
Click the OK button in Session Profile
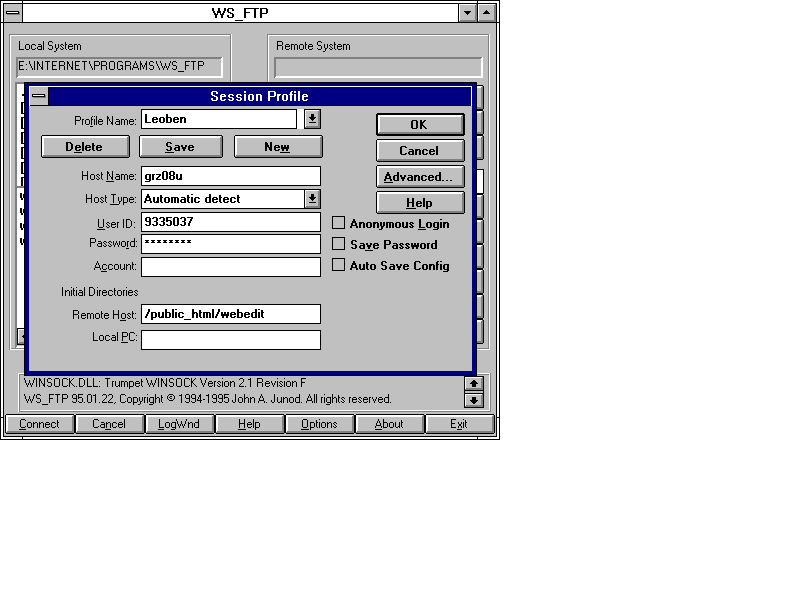click(x=420, y=124)
